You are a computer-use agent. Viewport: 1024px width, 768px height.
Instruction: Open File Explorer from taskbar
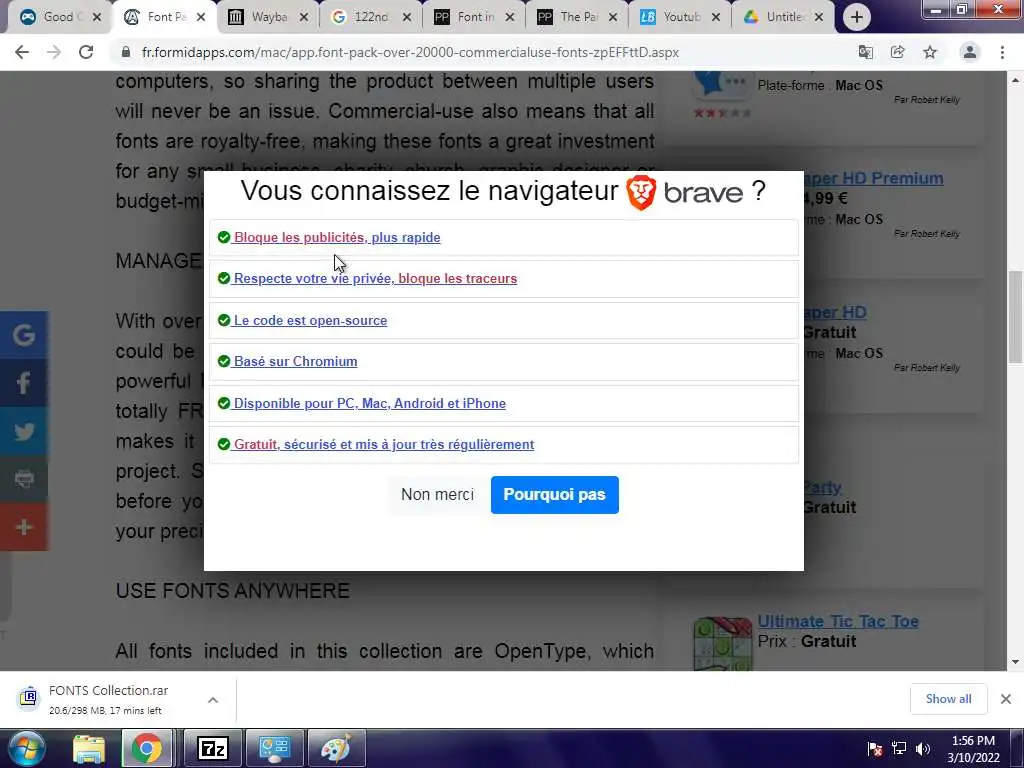(x=89, y=748)
